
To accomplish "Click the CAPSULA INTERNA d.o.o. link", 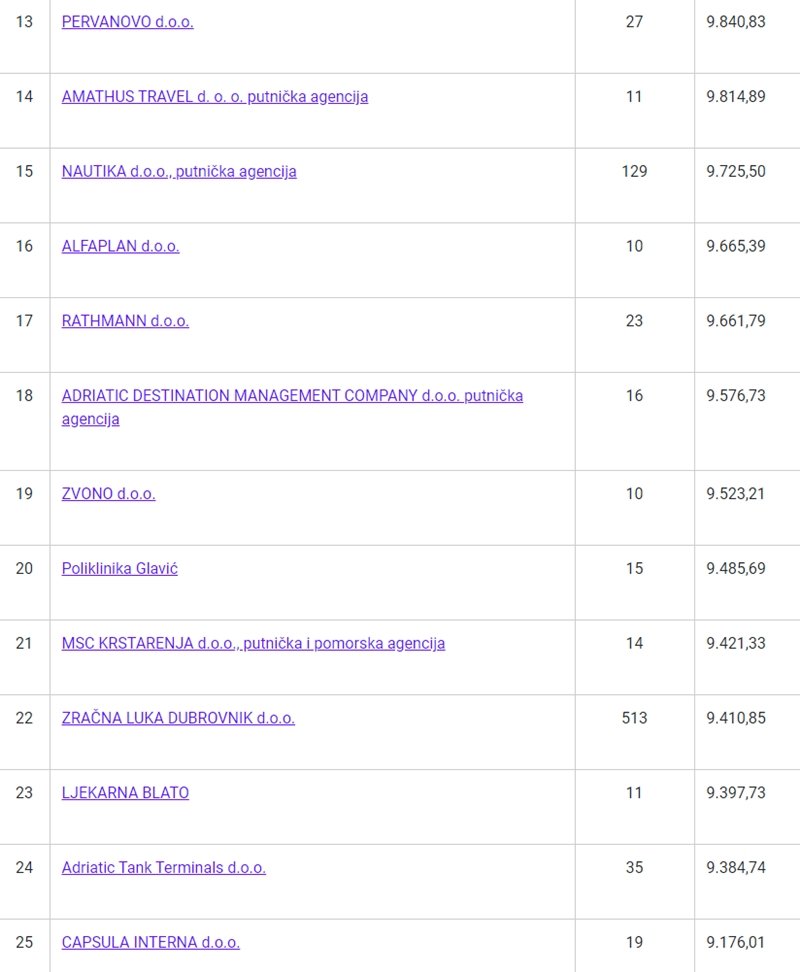I will [x=150, y=942].
